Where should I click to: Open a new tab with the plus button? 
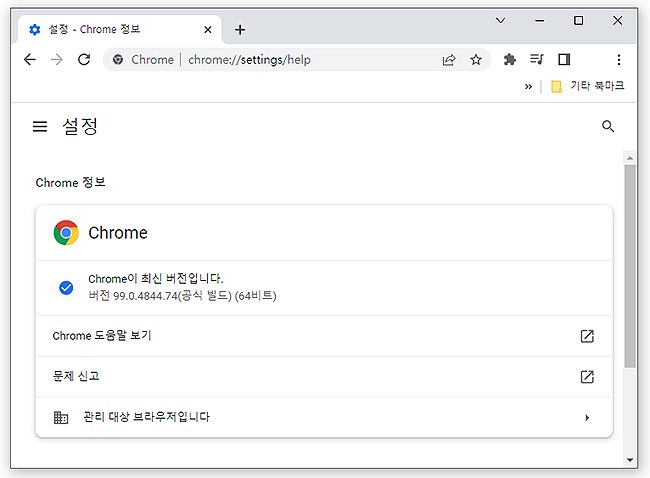(240, 29)
